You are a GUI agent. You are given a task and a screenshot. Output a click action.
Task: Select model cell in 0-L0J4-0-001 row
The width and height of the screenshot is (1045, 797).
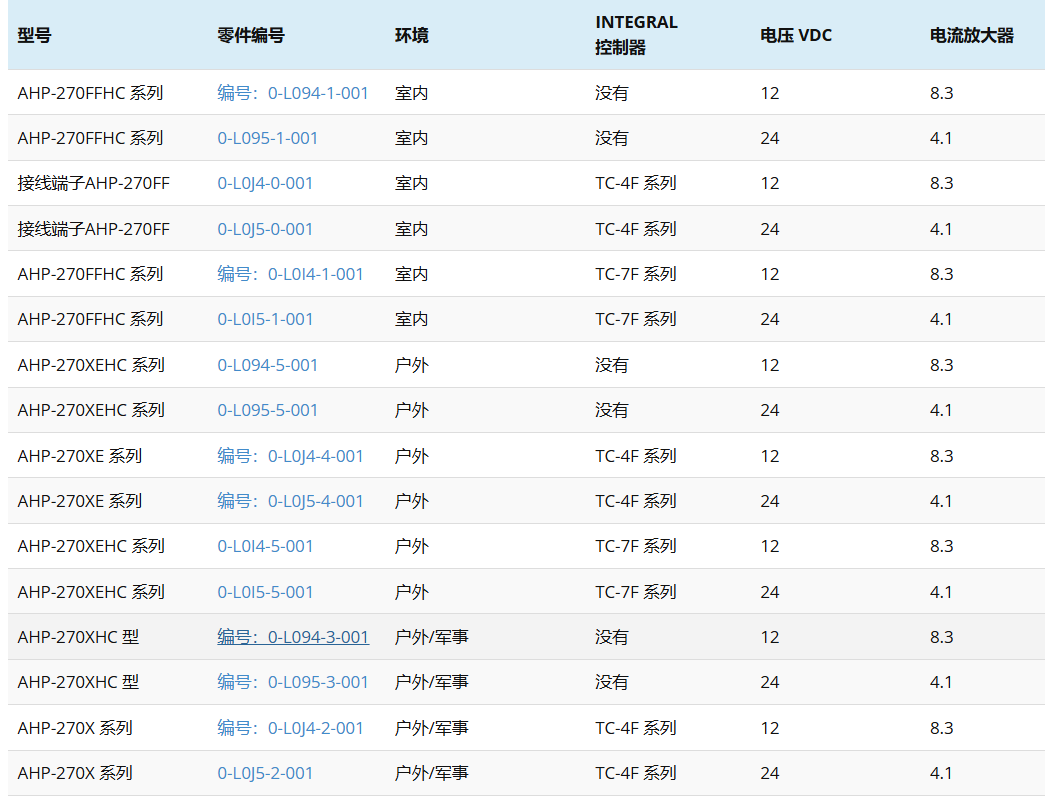93,183
